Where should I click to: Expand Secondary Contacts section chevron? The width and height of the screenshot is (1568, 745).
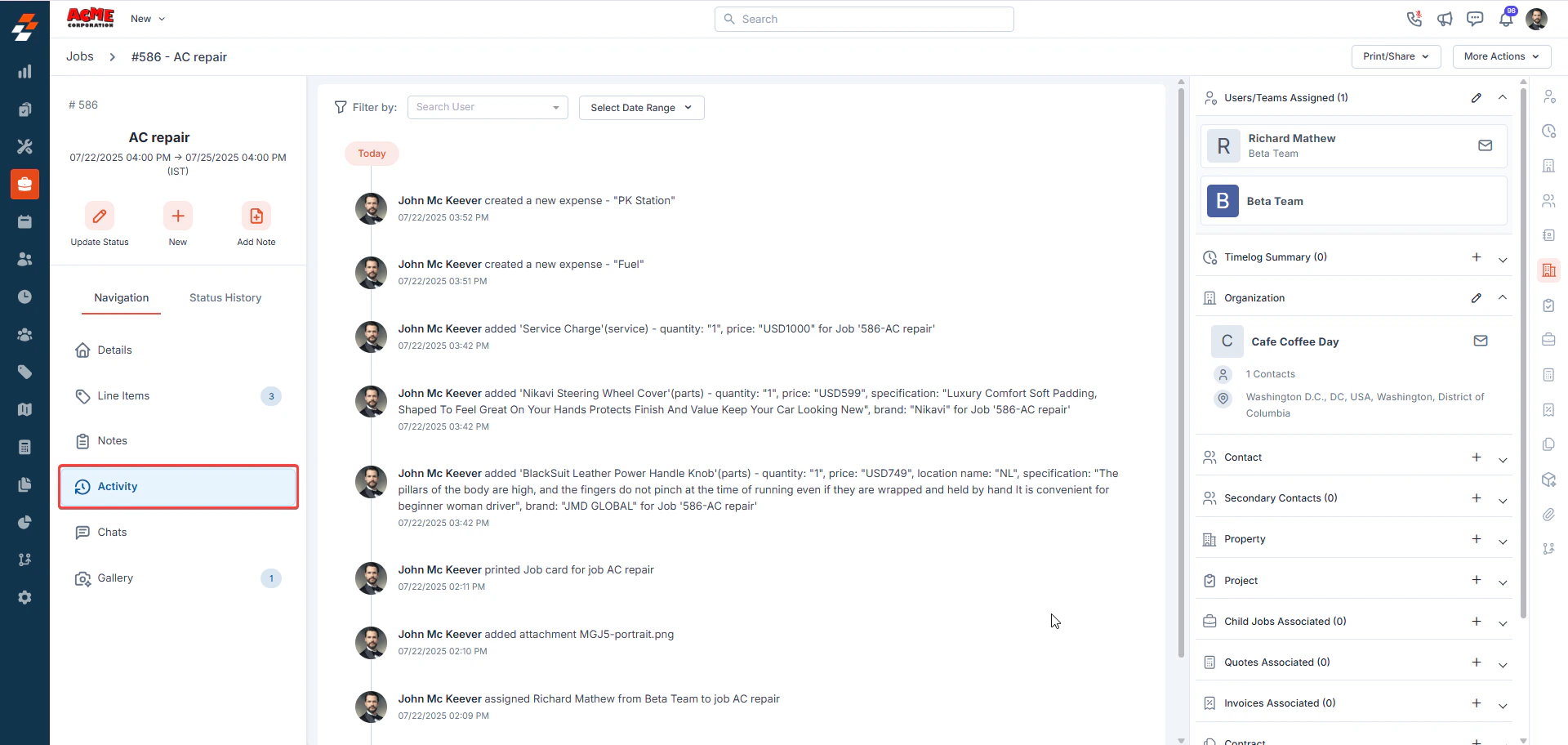[x=1503, y=501]
